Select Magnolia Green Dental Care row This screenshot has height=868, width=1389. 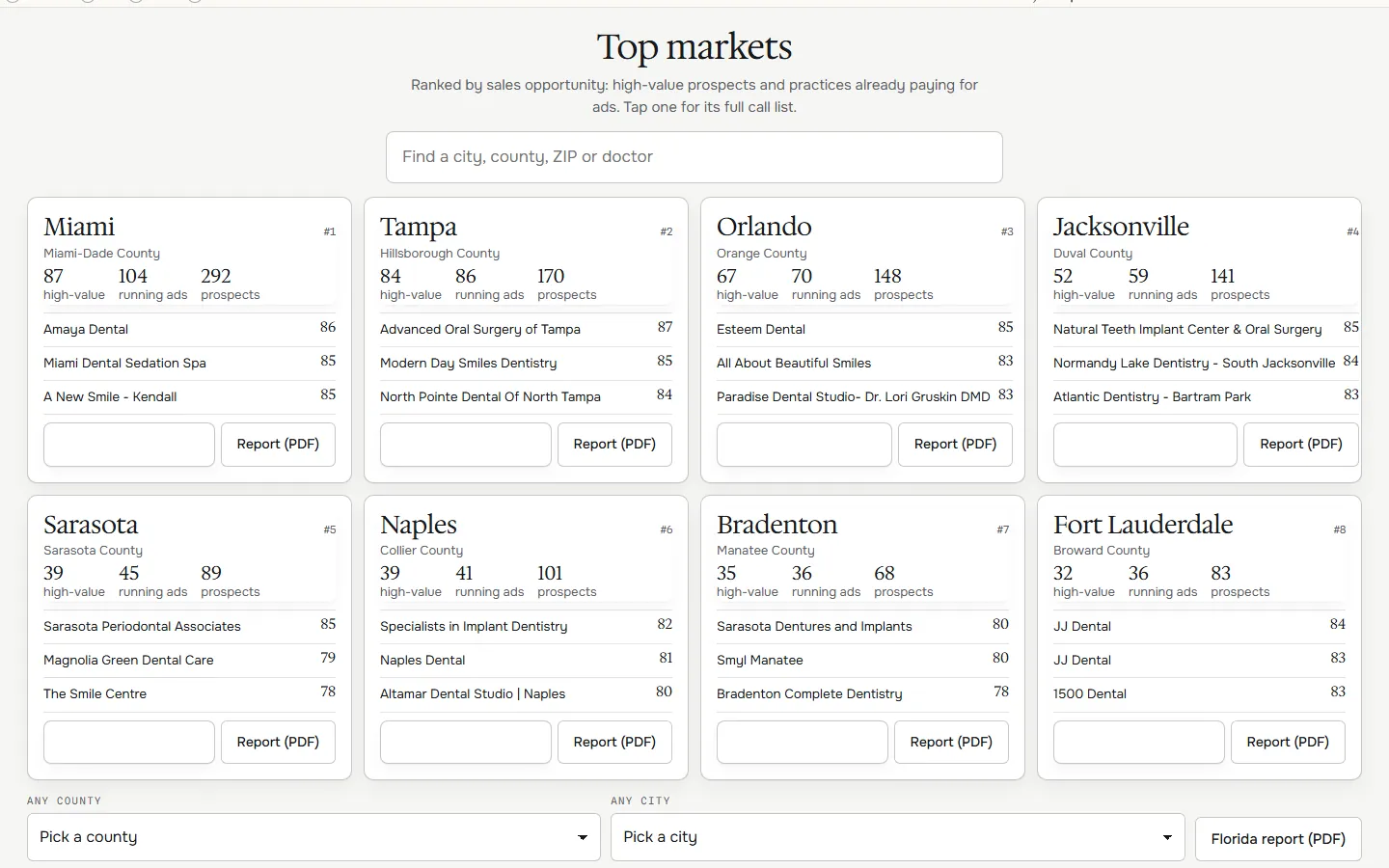click(x=190, y=660)
